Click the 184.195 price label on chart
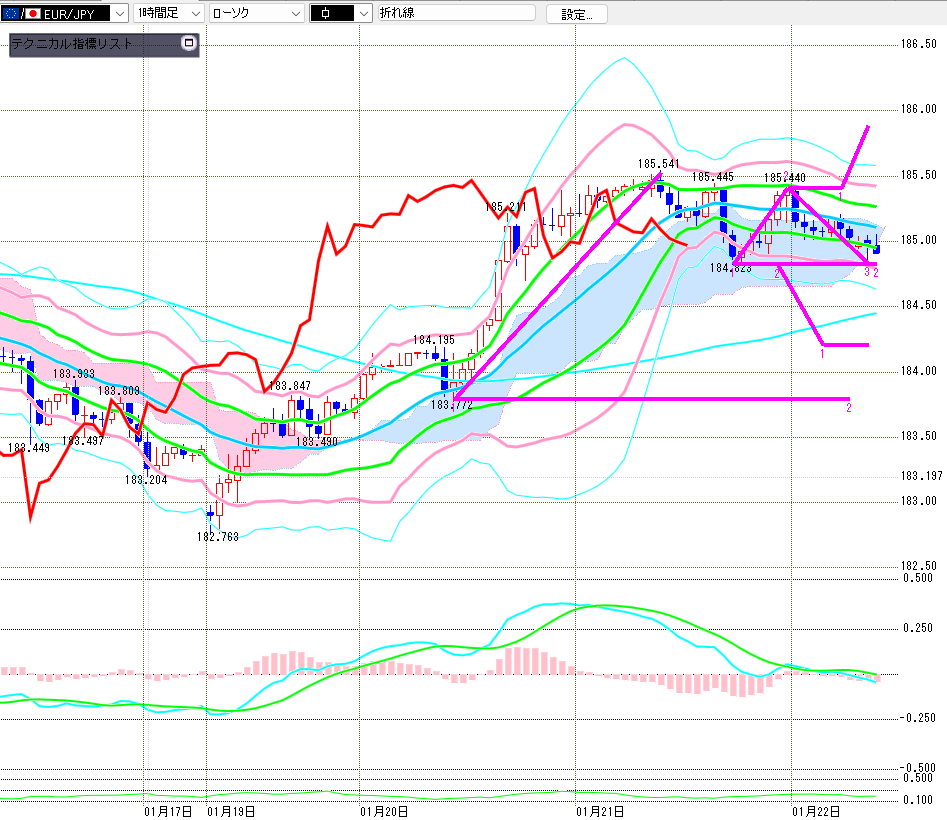This screenshot has width=947, height=820. click(433, 340)
